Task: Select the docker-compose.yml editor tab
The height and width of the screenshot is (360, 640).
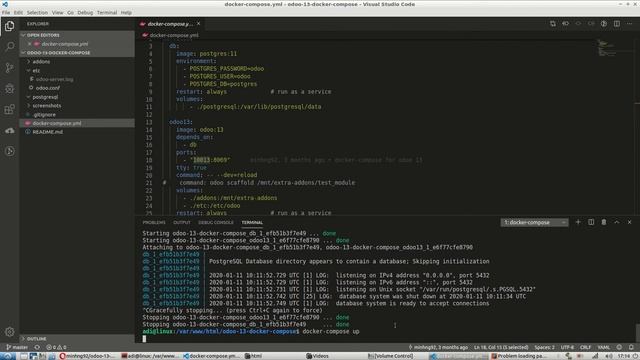Action: [x=170, y=24]
